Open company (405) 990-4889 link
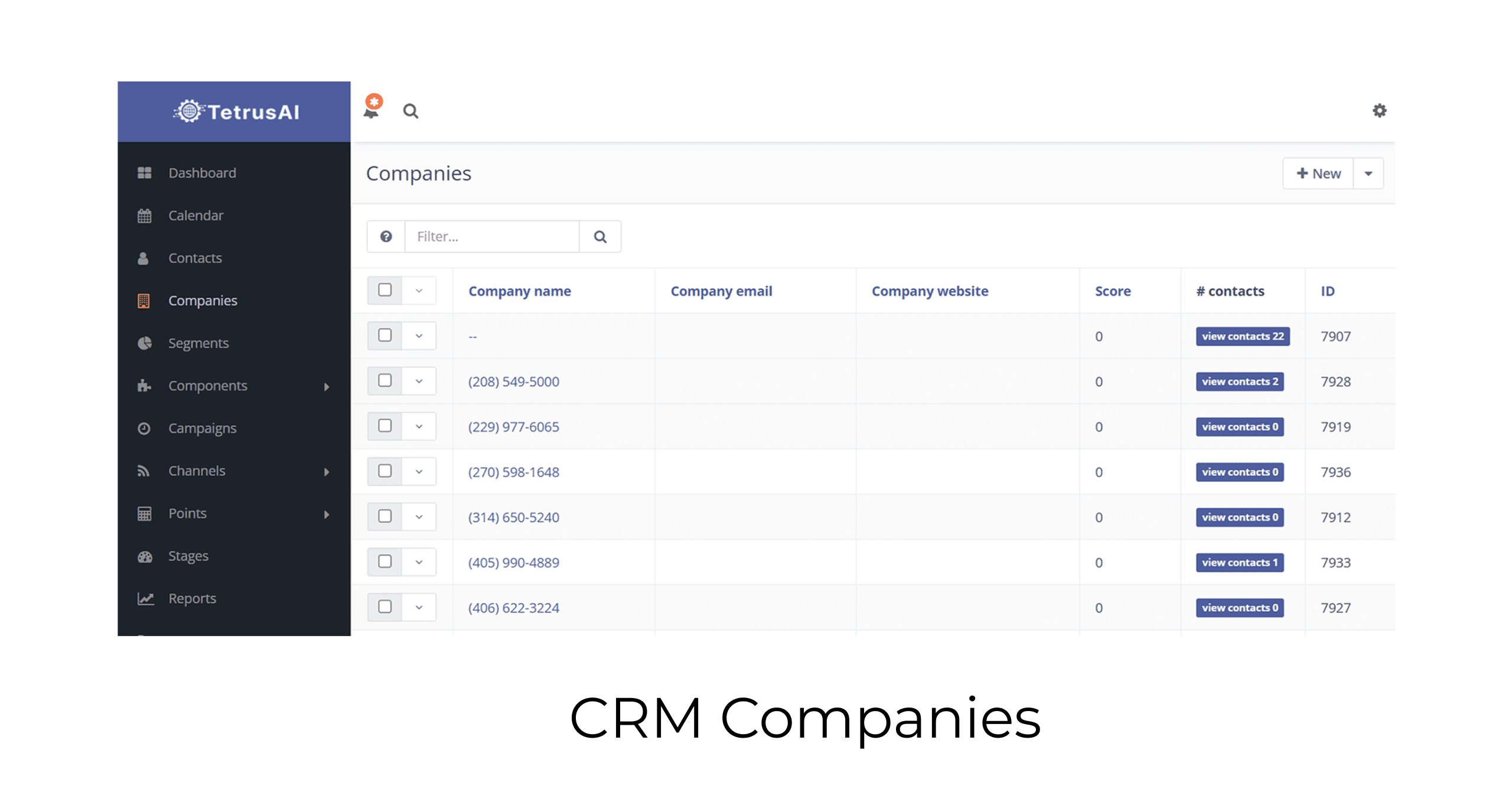The height and width of the screenshot is (789, 1512). [513, 562]
